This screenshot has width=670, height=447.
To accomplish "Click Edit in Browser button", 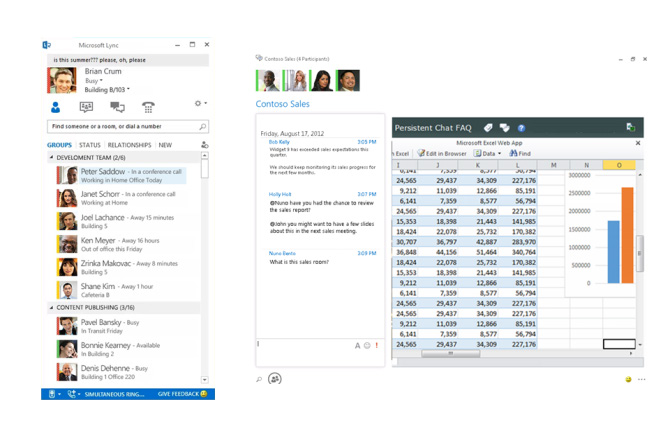I will (442, 153).
